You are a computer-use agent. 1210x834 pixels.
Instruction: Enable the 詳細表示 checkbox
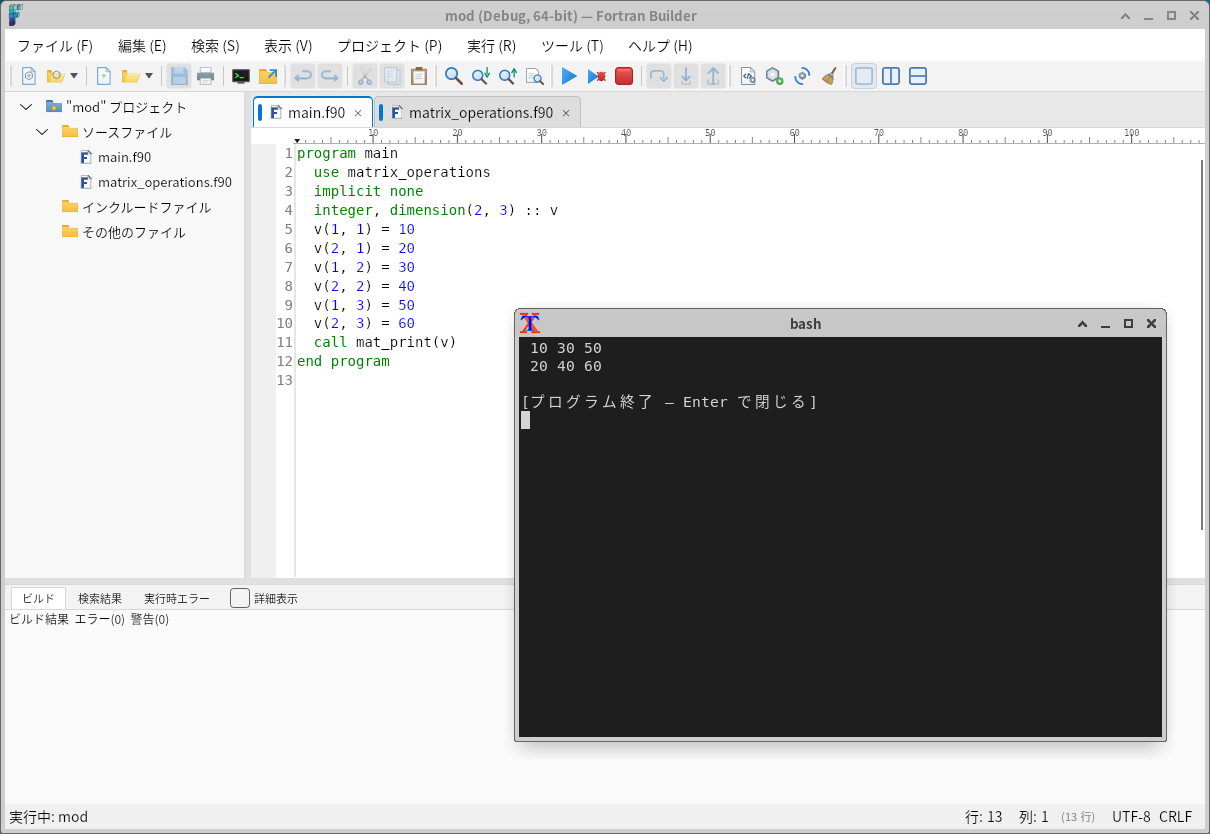(240, 598)
